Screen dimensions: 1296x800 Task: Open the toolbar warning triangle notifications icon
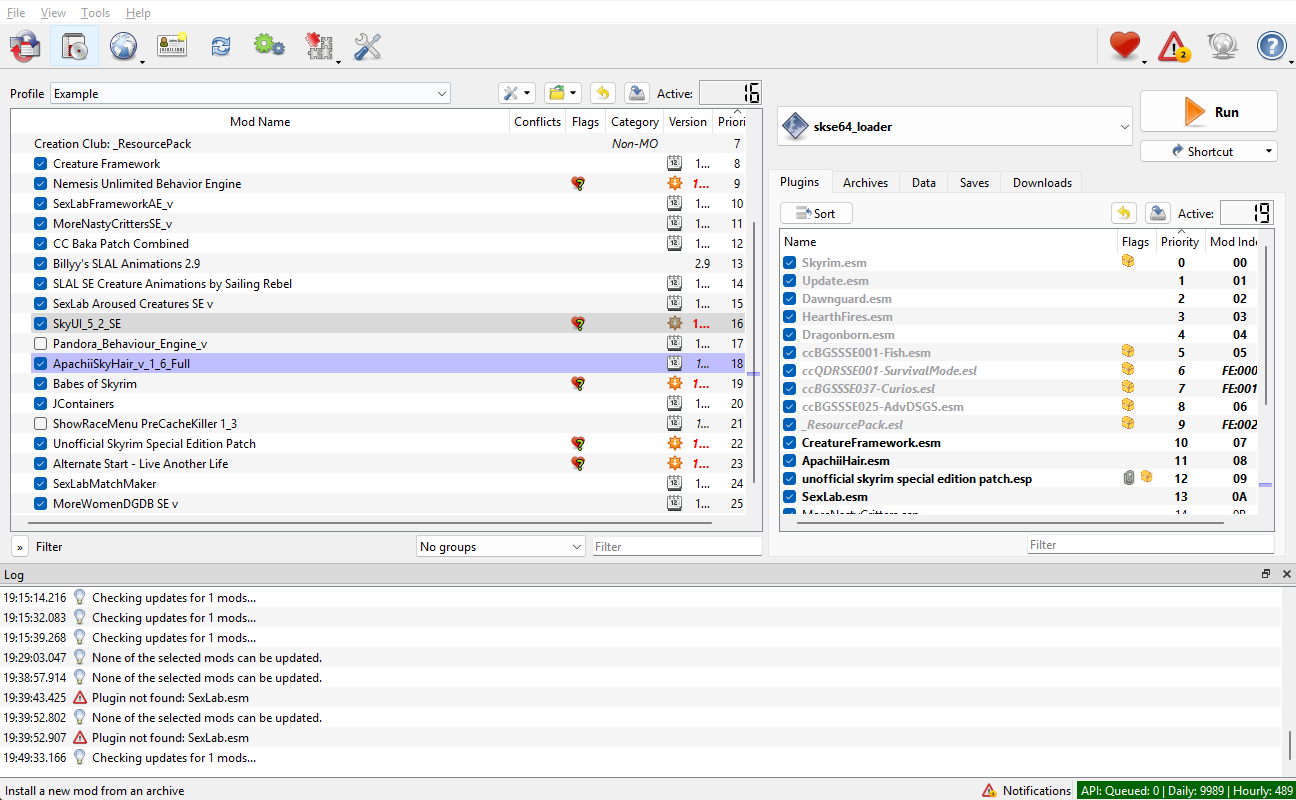click(x=1174, y=46)
